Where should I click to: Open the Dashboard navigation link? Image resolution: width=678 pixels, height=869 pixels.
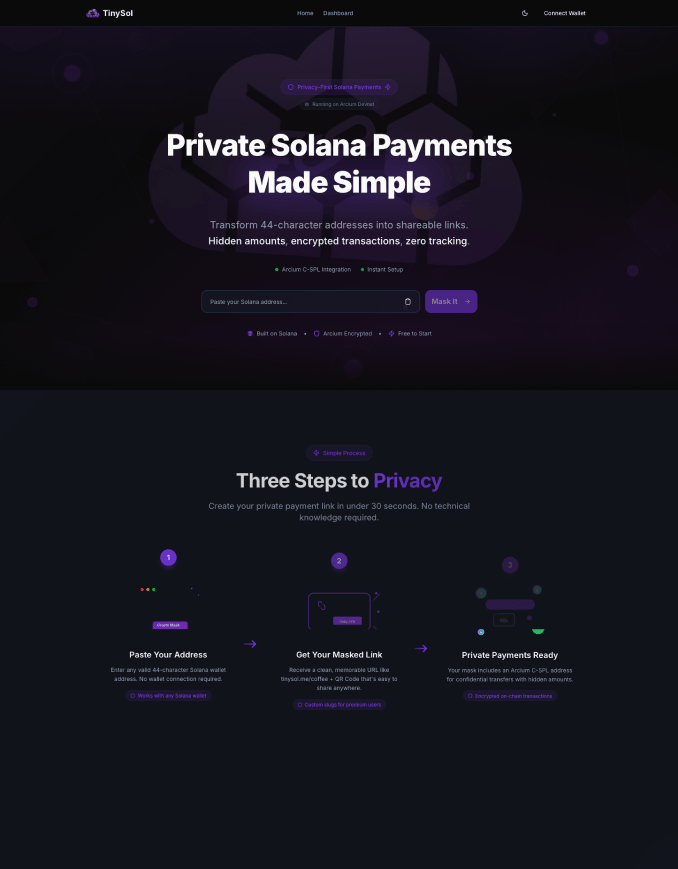[x=338, y=13]
